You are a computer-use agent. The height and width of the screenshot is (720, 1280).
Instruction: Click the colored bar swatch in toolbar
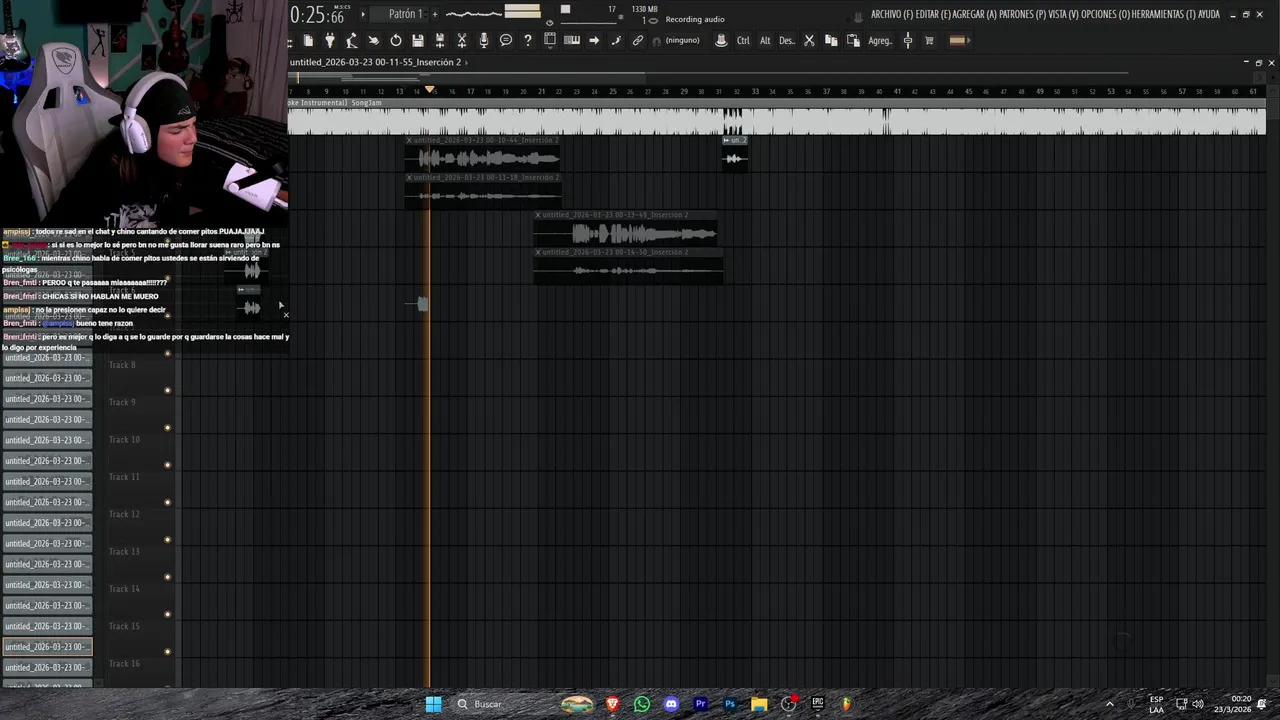coord(957,41)
